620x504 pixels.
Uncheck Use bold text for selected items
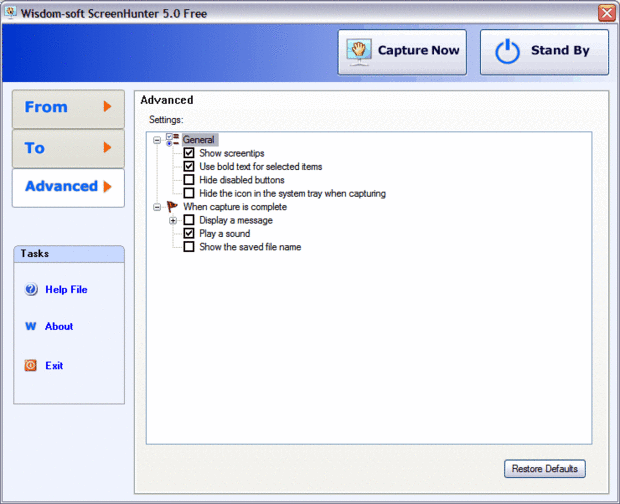pos(189,166)
